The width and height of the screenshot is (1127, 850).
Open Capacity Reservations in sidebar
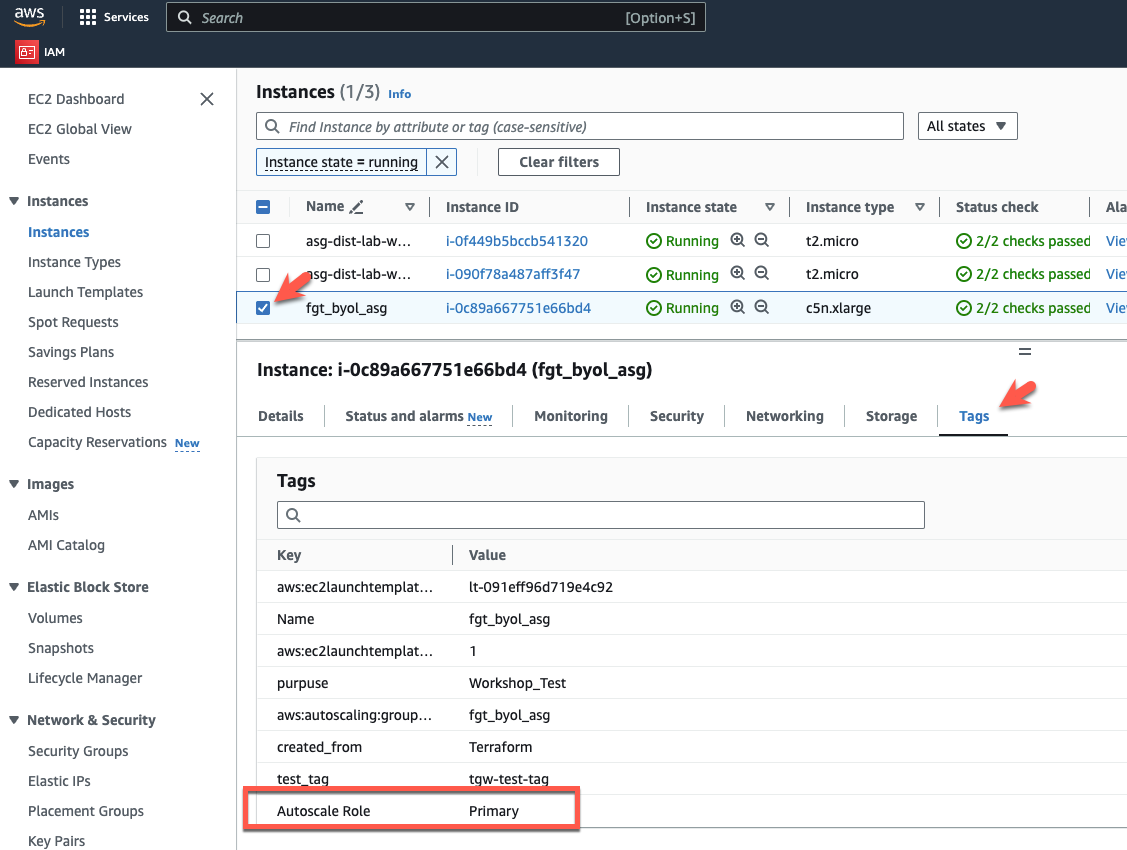(x=97, y=443)
